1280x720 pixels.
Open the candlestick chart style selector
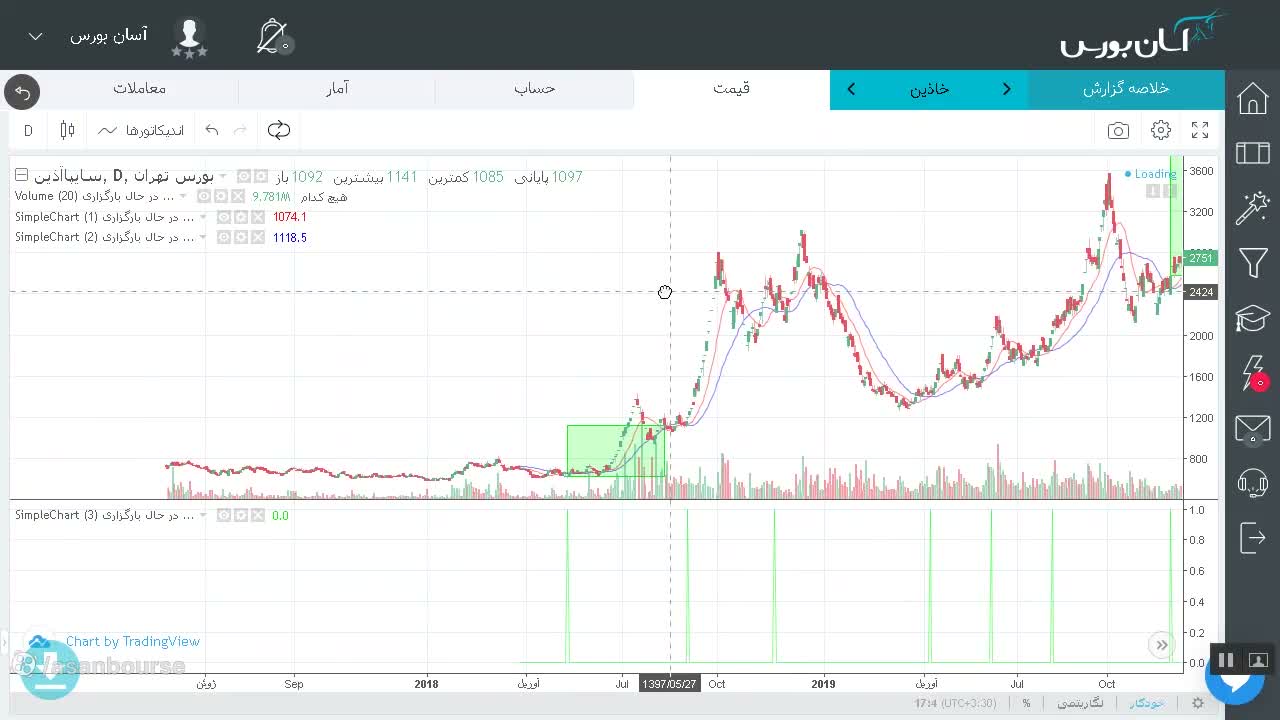click(67, 130)
